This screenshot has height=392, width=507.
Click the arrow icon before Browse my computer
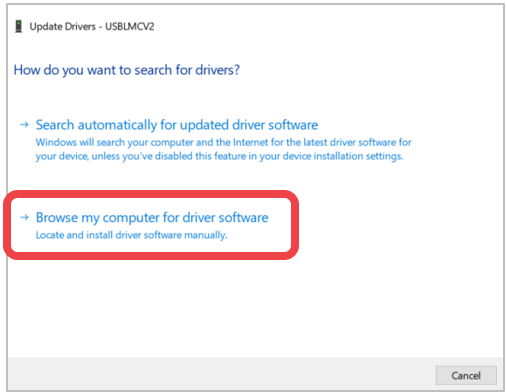point(24,218)
